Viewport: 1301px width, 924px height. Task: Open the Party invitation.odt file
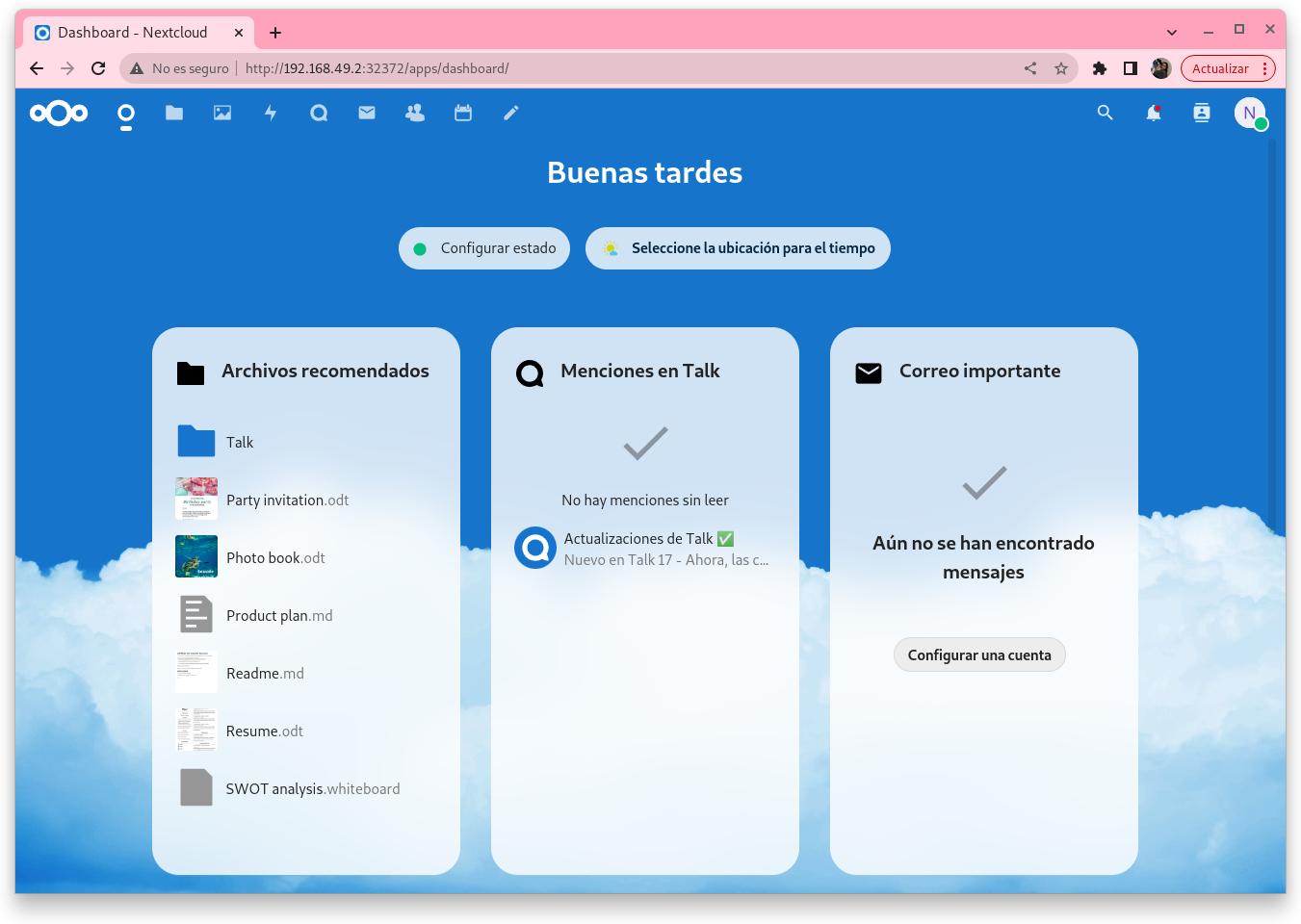coord(287,500)
